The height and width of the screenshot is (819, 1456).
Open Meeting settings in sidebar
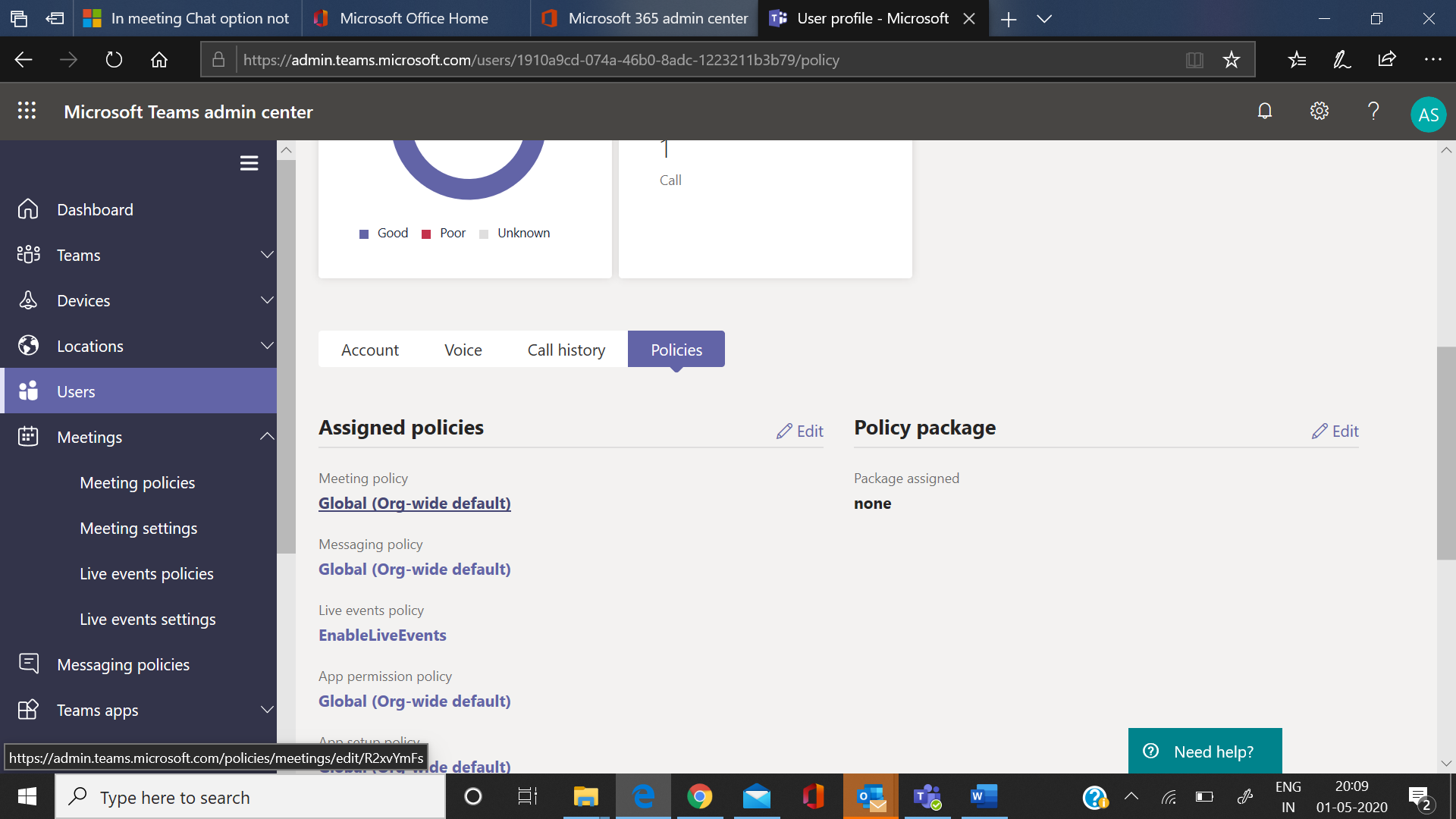point(139,528)
